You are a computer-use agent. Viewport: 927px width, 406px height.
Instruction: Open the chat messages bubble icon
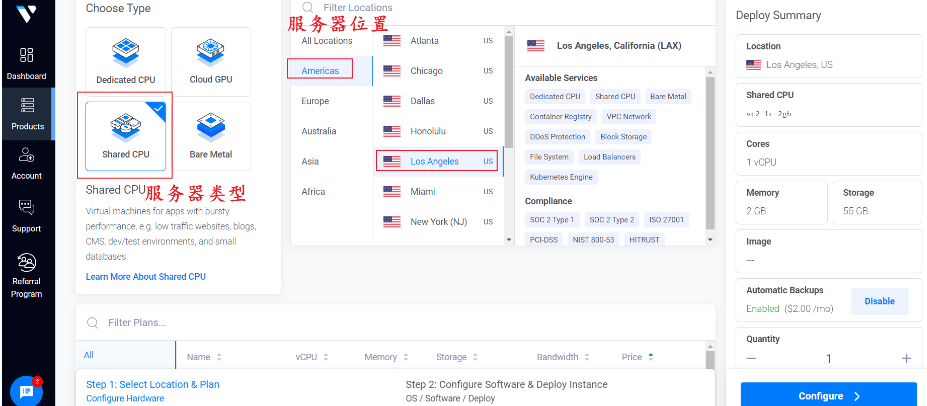point(26,391)
